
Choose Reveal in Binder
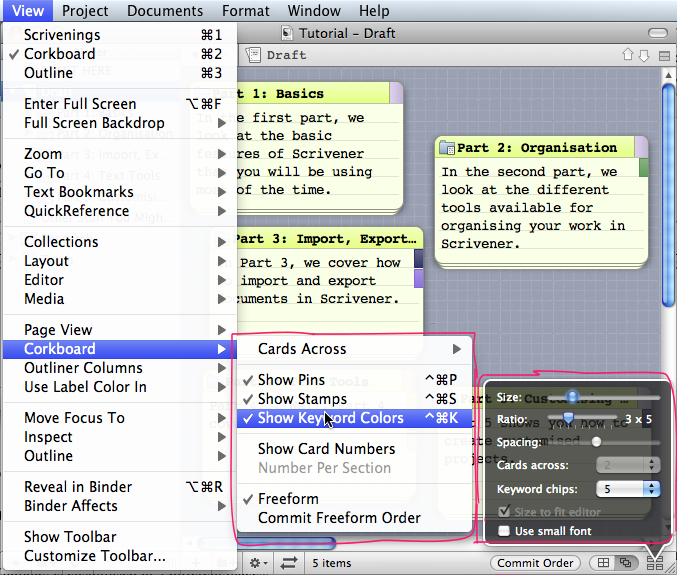tap(120, 487)
